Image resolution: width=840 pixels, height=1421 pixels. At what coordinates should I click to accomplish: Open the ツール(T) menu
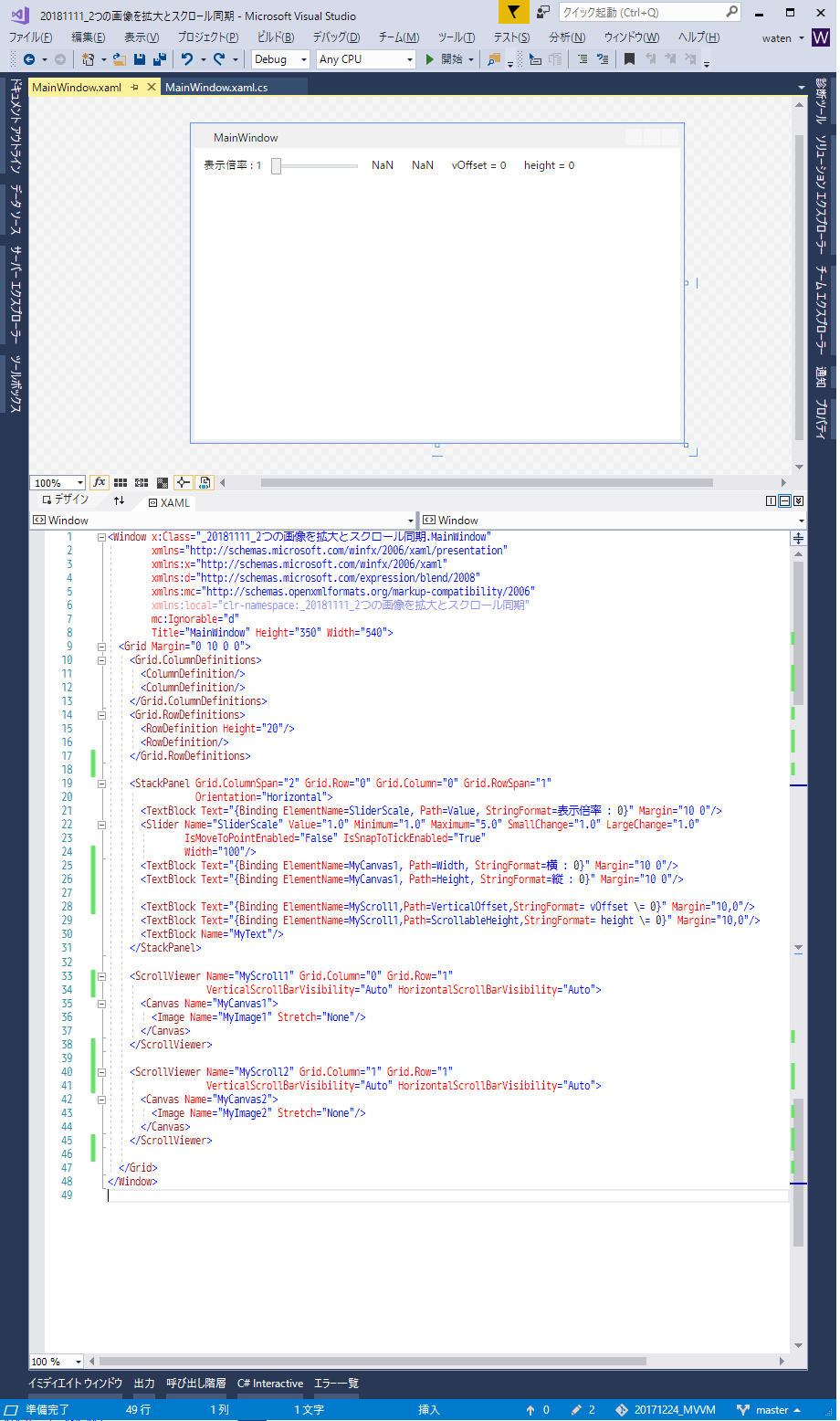point(457,37)
